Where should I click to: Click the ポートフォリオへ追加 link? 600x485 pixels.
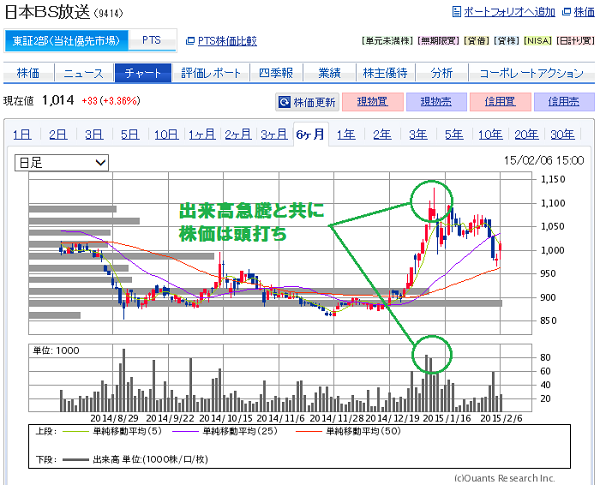click(509, 12)
